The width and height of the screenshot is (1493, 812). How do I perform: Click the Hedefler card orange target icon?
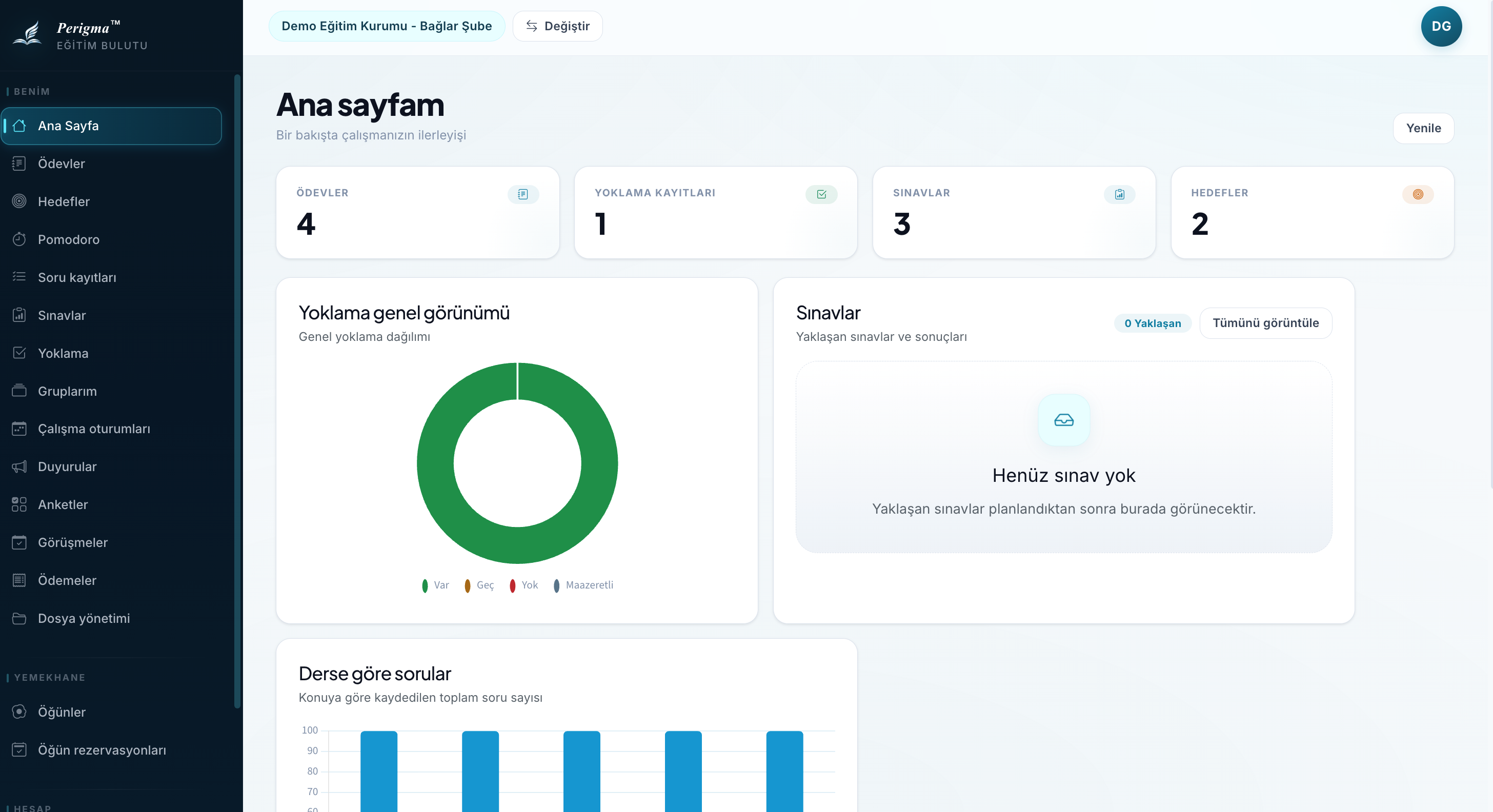1418,194
